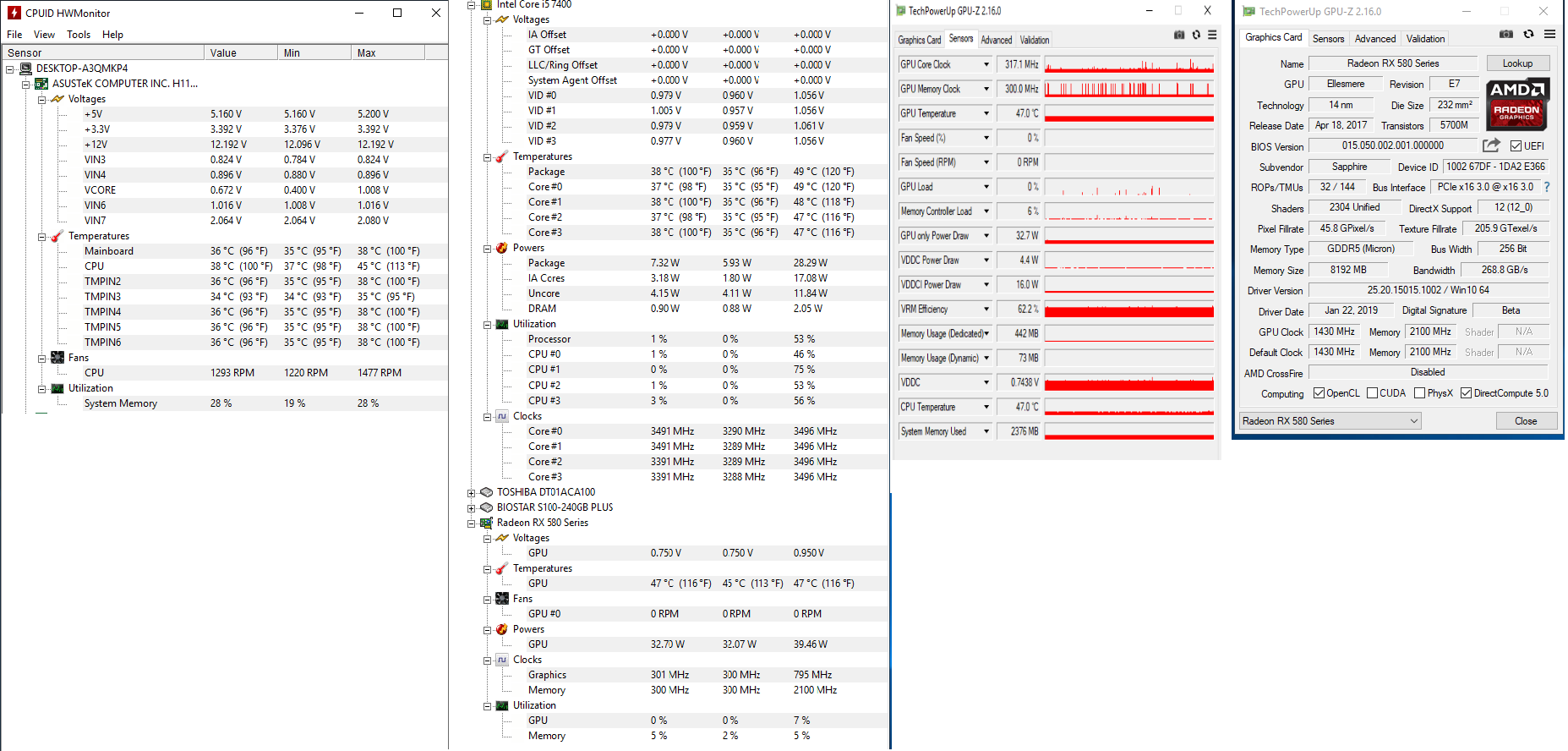Click the AMD Radeon Graphics logo
The width and height of the screenshot is (1568, 751).
[x=1517, y=104]
